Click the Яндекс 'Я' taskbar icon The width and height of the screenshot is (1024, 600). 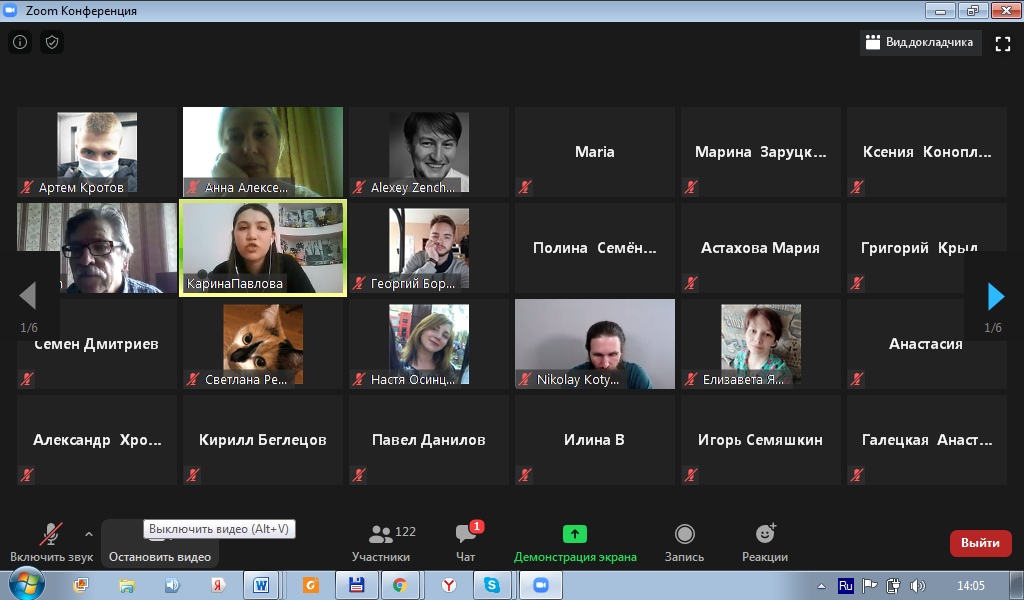click(218, 585)
